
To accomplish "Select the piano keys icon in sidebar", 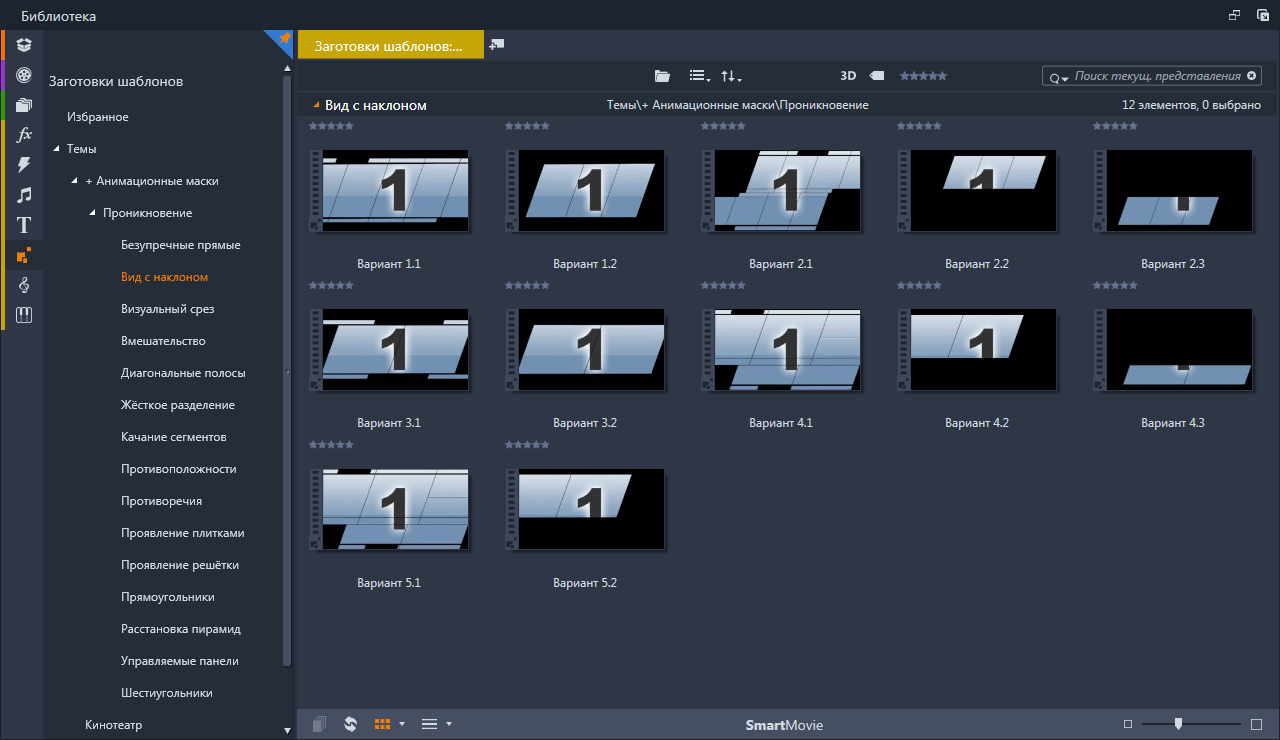I will pos(24,315).
